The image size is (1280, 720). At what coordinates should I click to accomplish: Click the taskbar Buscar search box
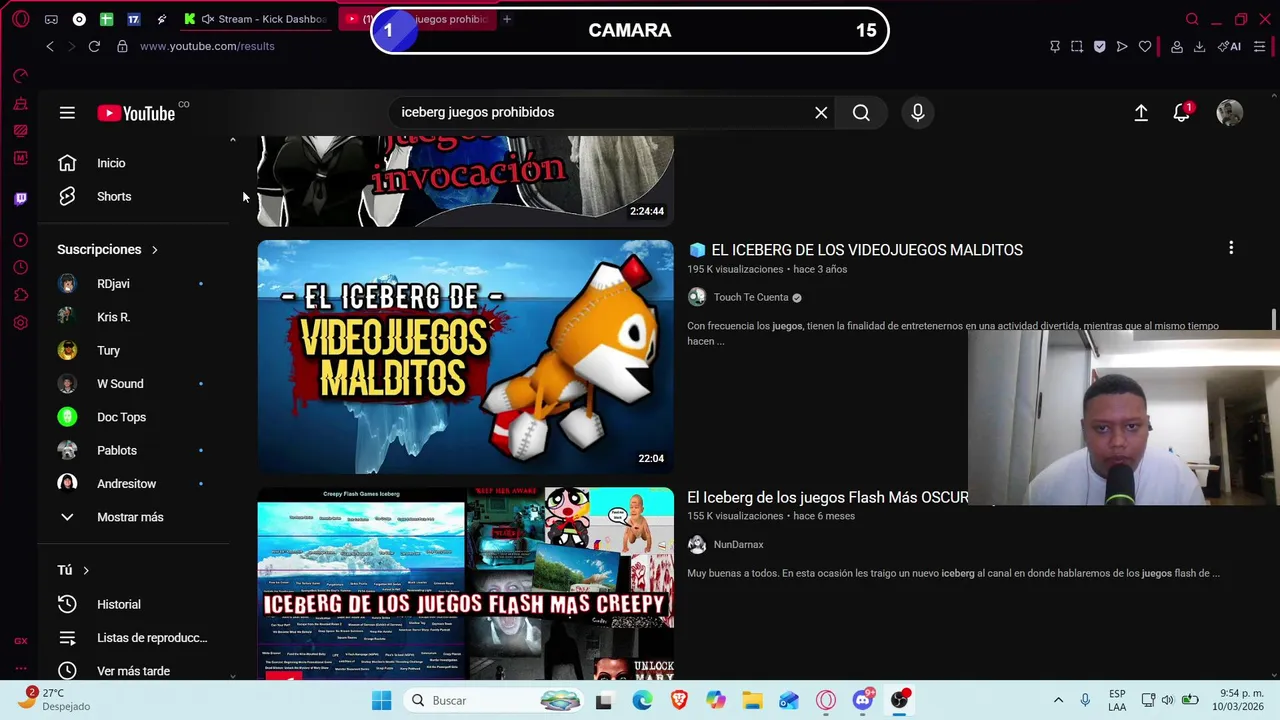494,701
